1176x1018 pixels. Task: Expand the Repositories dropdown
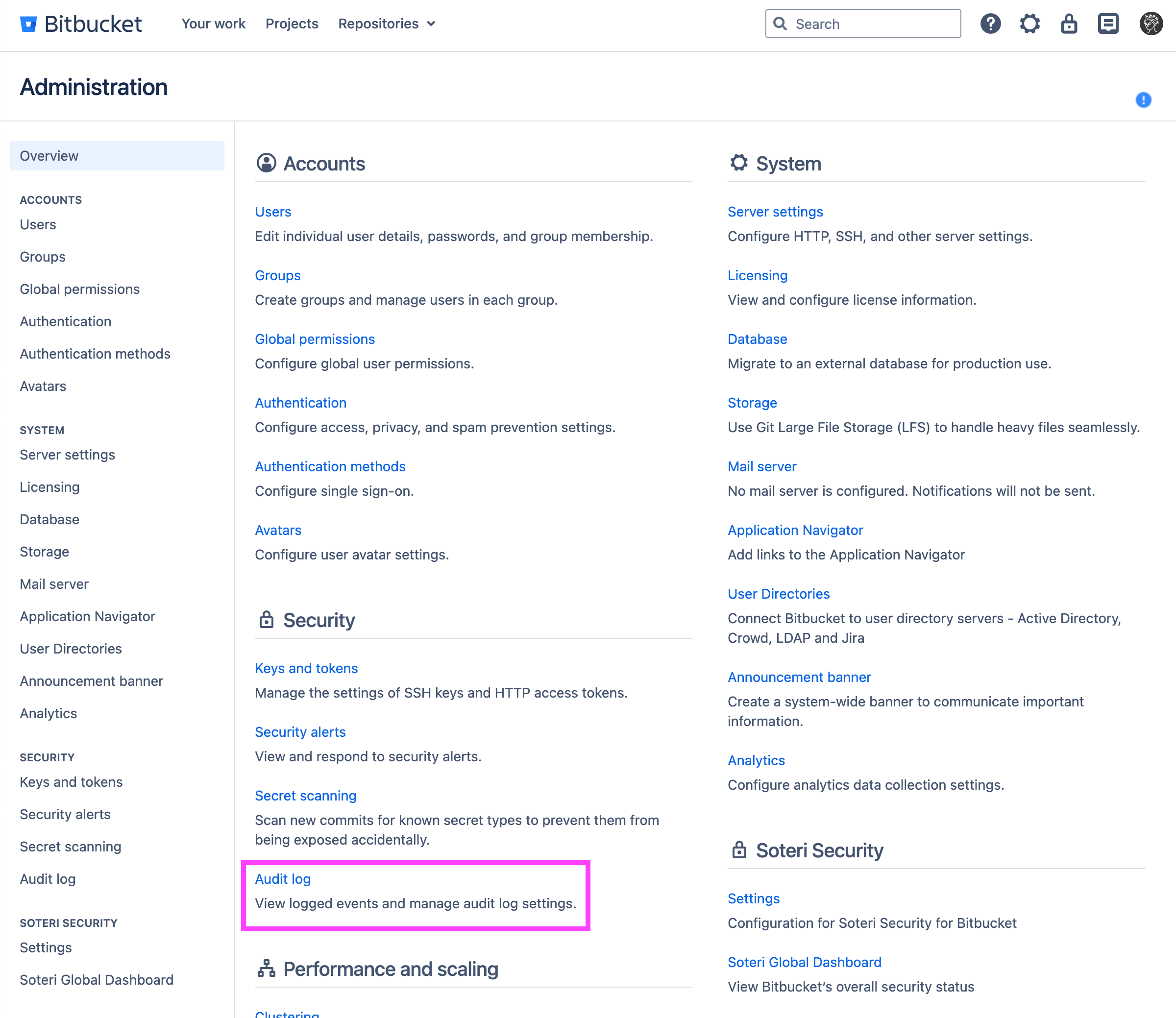386,24
